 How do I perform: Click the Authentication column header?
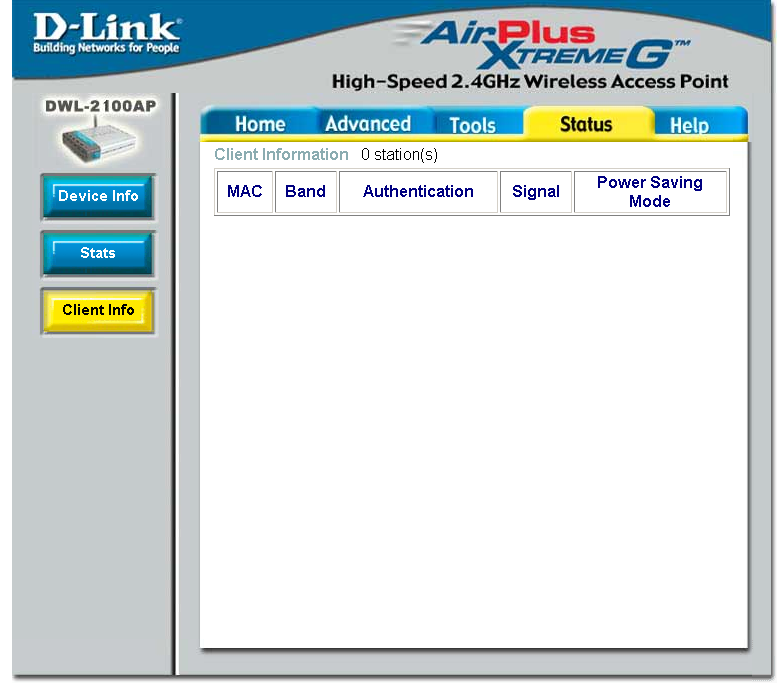click(418, 192)
